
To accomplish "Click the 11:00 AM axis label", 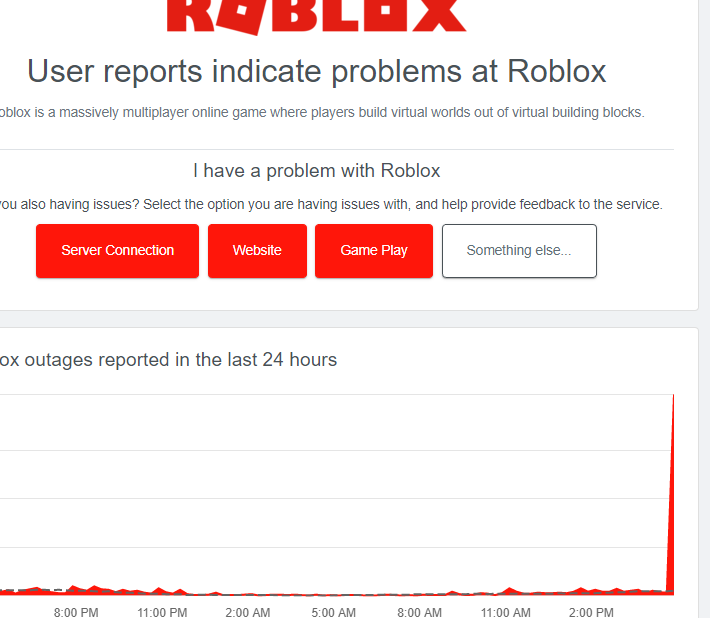I will pos(505,613).
